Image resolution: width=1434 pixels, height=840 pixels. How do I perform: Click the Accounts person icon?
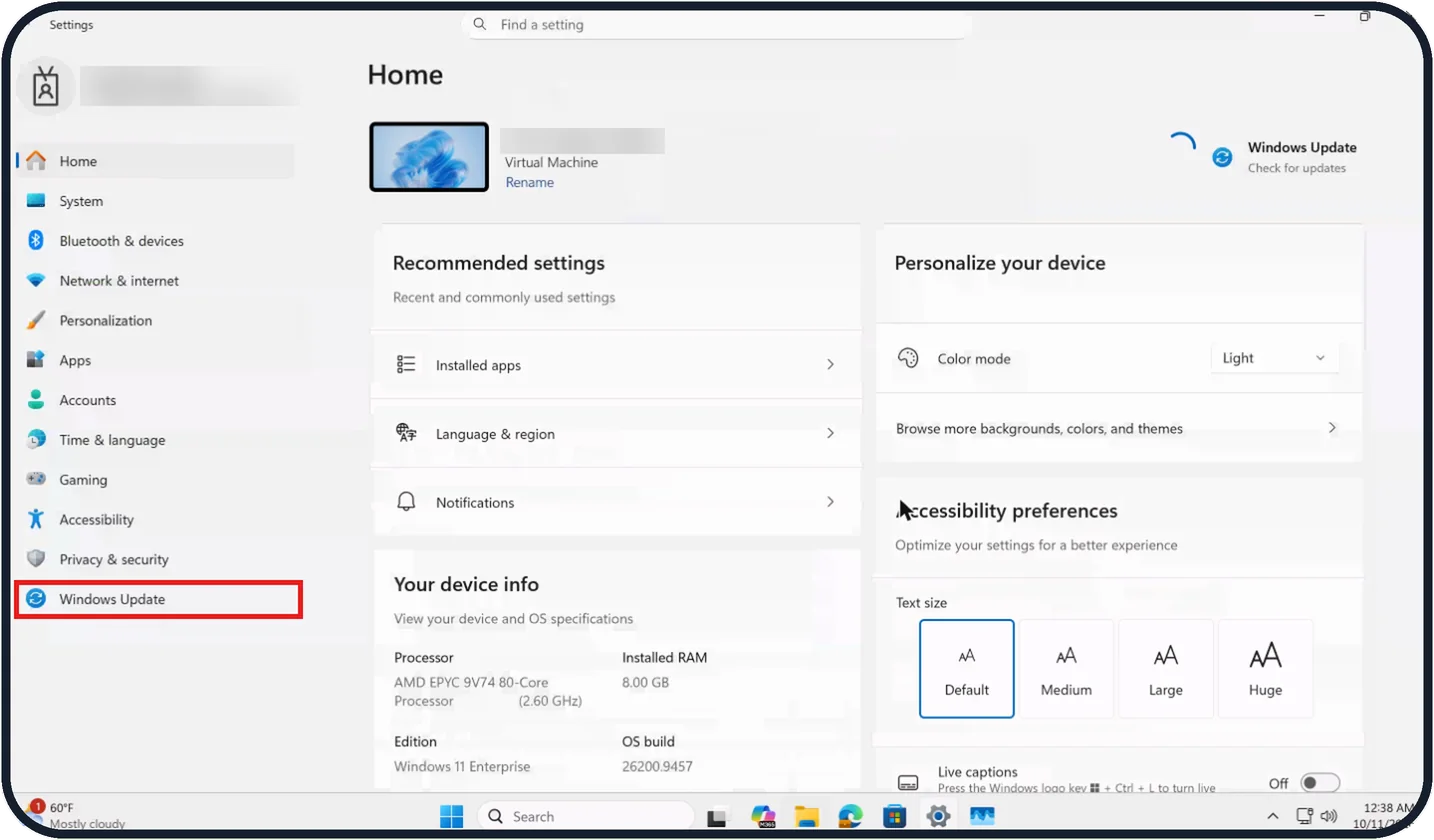click(x=36, y=400)
